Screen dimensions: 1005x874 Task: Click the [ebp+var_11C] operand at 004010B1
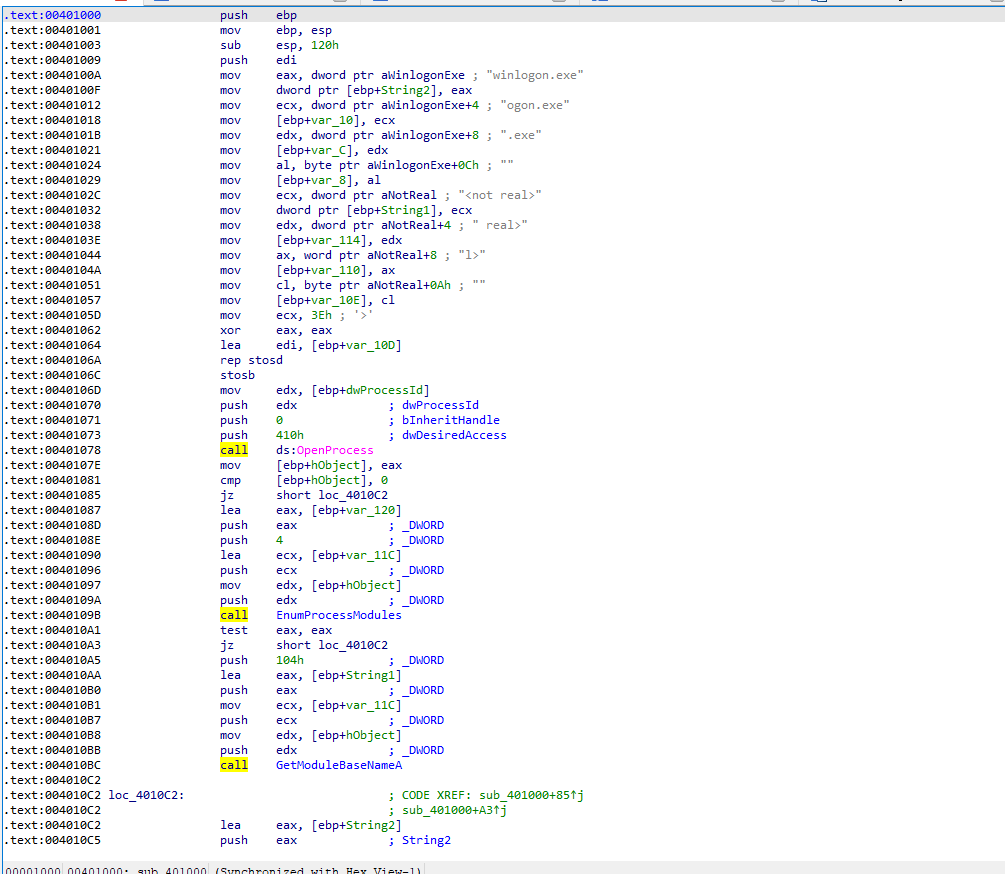click(x=356, y=705)
